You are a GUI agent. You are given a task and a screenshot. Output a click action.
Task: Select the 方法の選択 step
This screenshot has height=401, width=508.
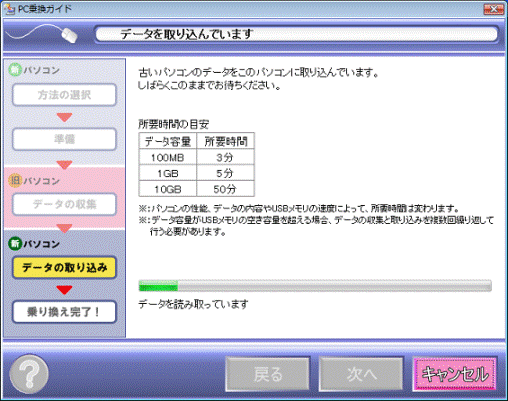click(64, 95)
